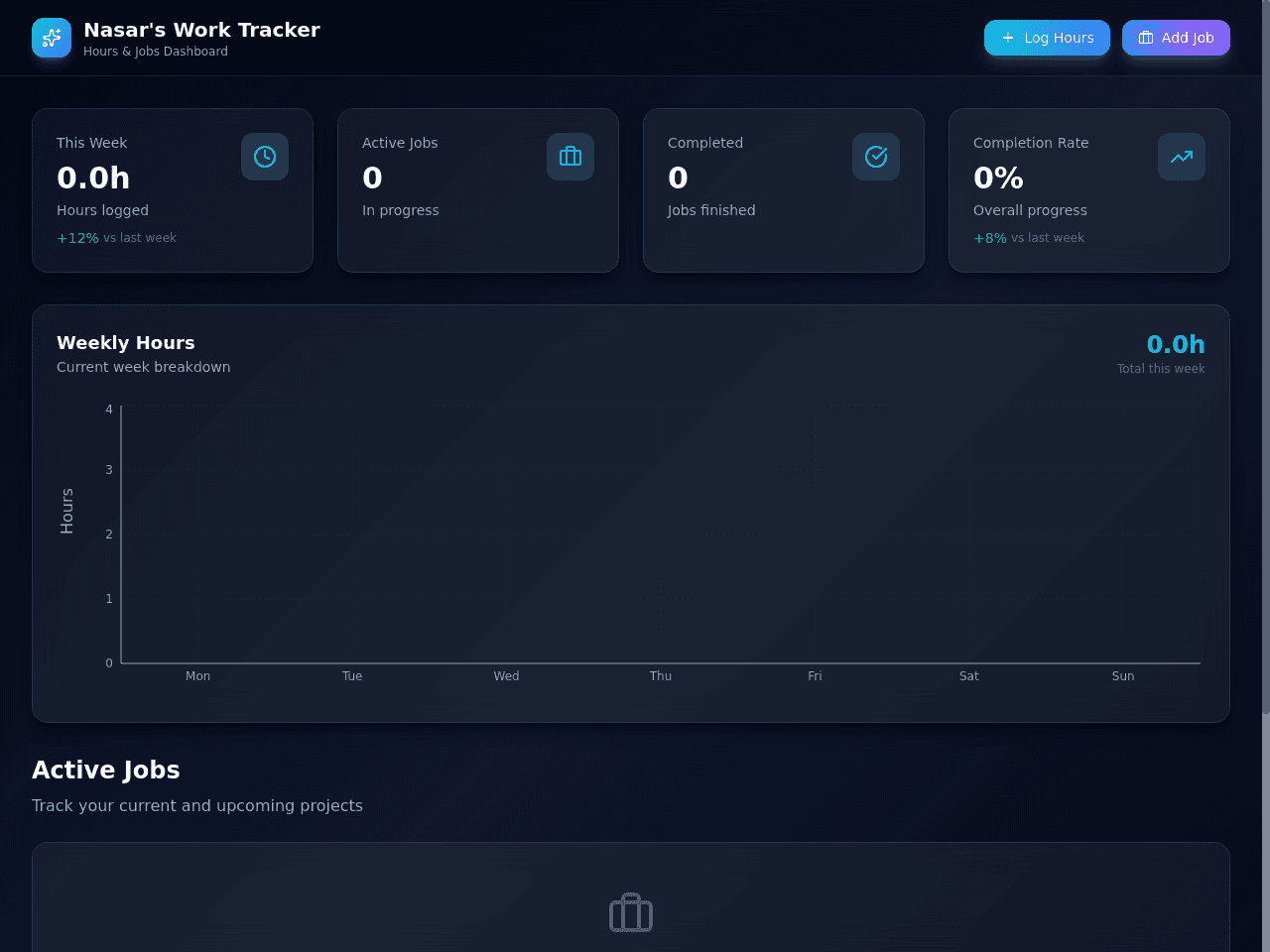Click the sparkle app logo icon
The height and width of the screenshot is (952, 1270).
[52, 38]
